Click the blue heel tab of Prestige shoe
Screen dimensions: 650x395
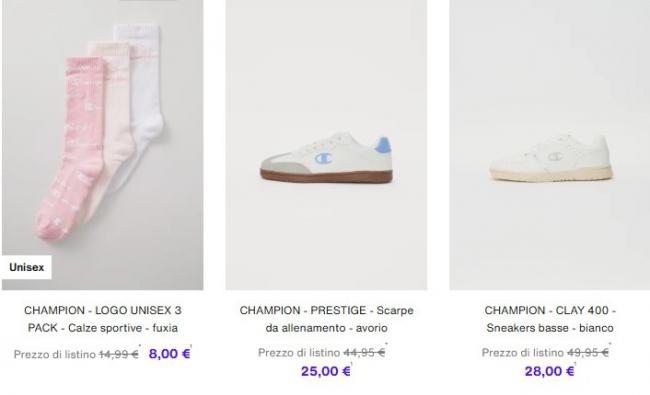click(x=383, y=145)
